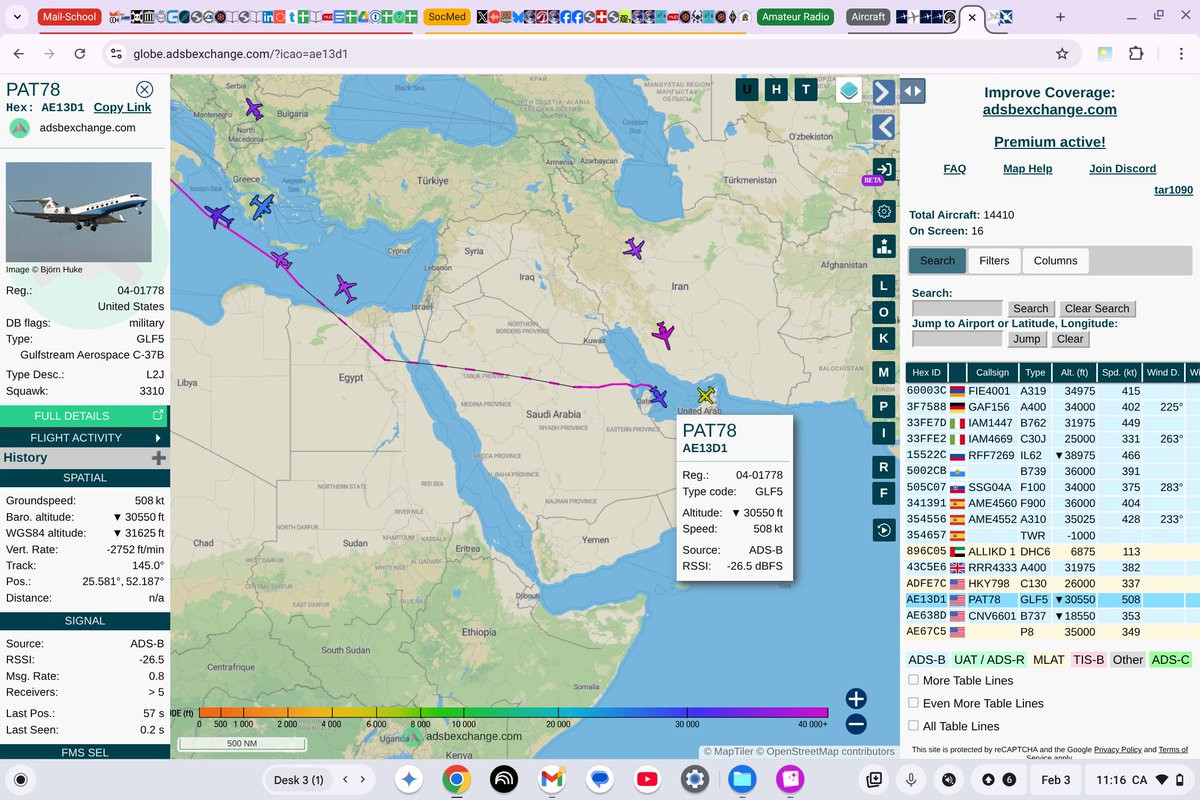Expand the Aircraft tab group
The width and height of the screenshot is (1200, 800).
868,17
